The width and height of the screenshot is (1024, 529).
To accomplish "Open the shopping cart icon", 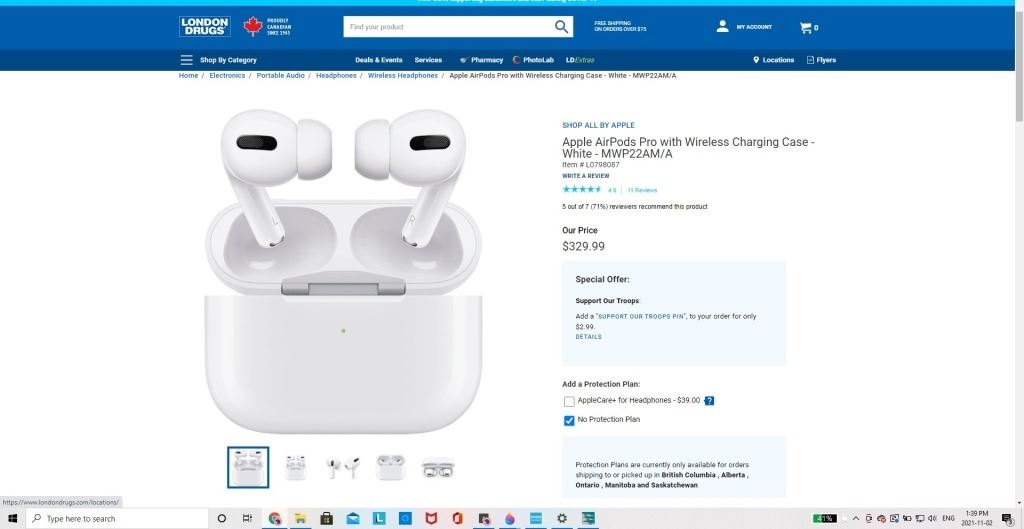I will (x=805, y=27).
